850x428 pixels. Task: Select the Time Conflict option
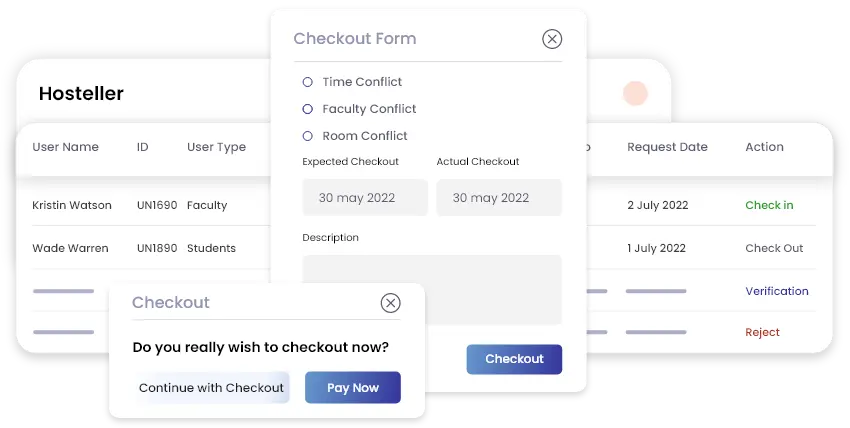click(x=308, y=82)
